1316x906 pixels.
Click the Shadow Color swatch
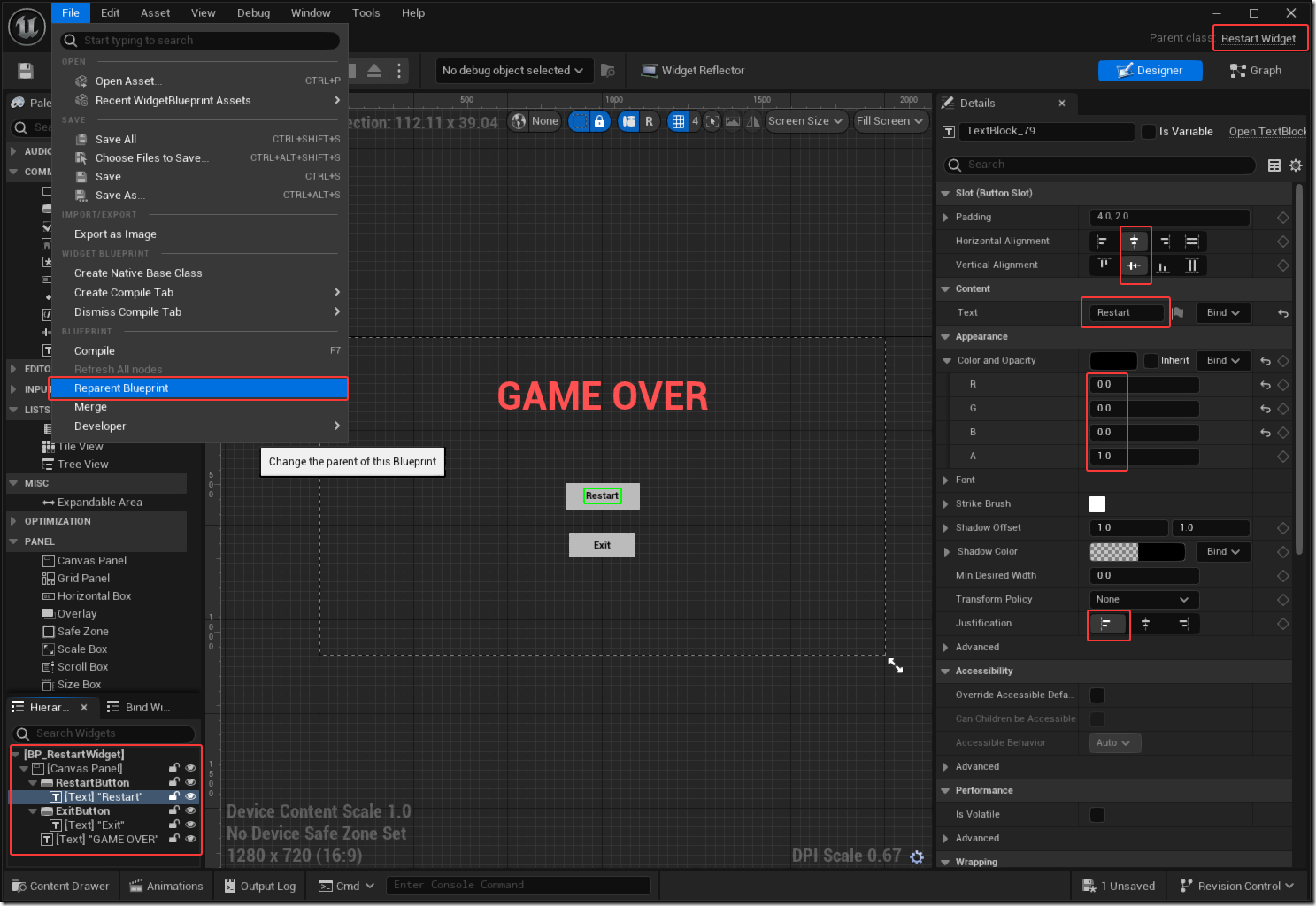pyautogui.click(x=1137, y=552)
